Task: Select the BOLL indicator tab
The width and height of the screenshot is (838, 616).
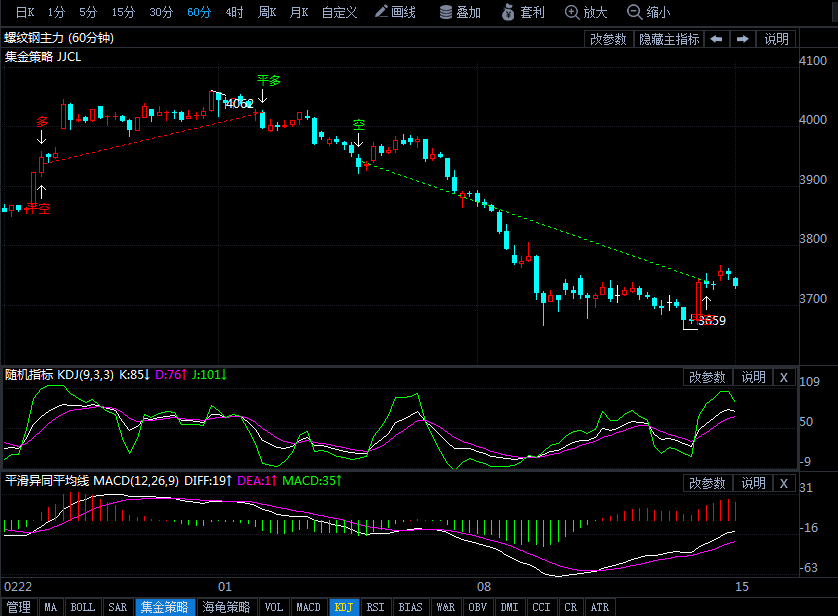Action: coord(83,607)
